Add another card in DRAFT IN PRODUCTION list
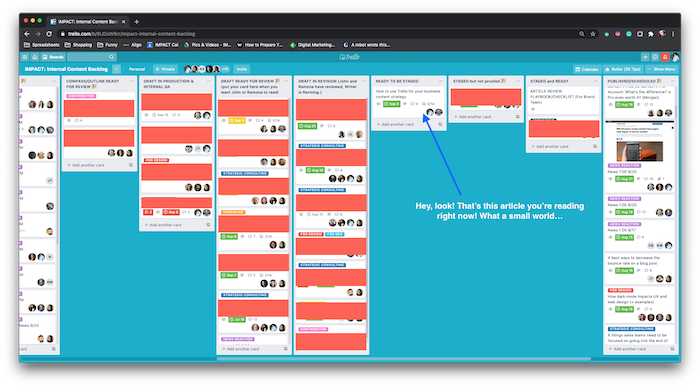 (163, 225)
